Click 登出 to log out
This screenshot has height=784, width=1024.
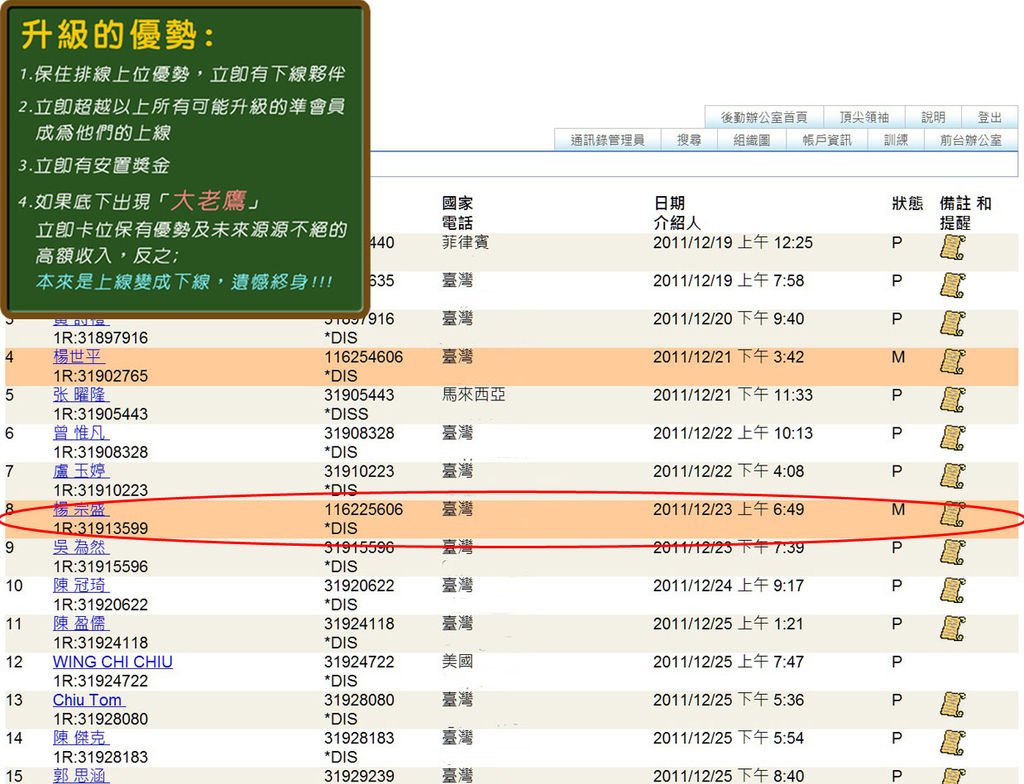tap(989, 117)
